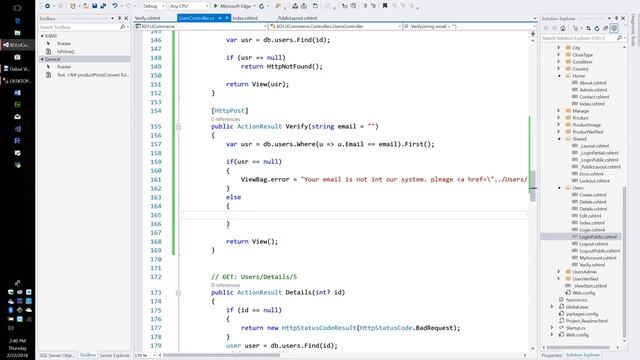Undo the last edit via toolbar
The image size is (640, 360).
tap(115, 6)
